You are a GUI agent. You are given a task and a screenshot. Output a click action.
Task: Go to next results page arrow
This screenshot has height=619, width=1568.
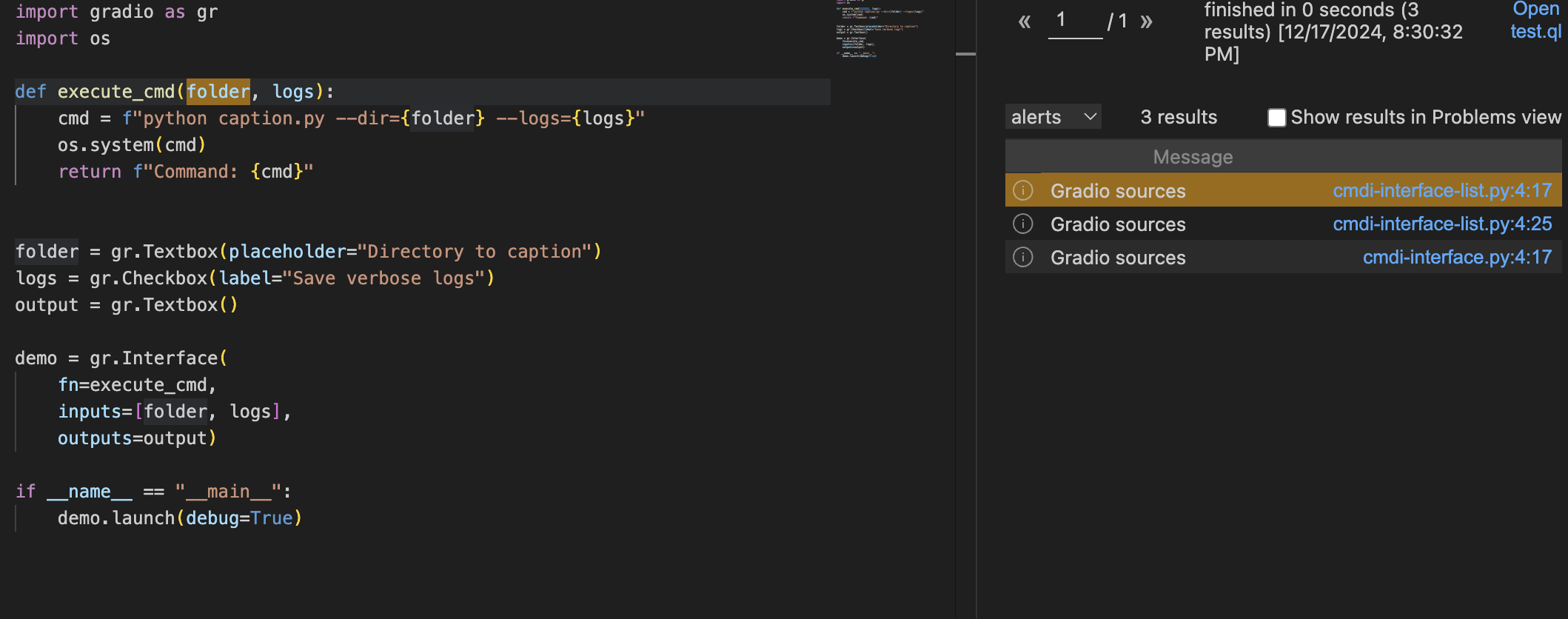tap(1146, 21)
